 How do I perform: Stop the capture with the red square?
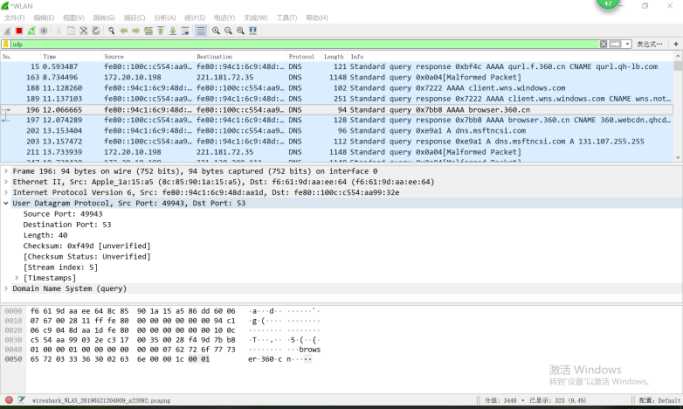pos(19,30)
